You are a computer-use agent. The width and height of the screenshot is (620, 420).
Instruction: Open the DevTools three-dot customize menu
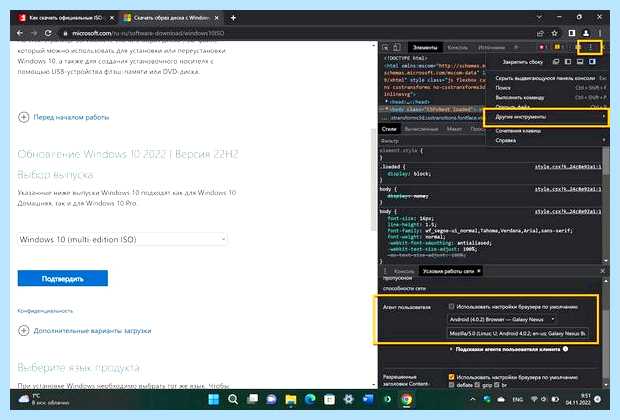pyautogui.click(x=591, y=47)
